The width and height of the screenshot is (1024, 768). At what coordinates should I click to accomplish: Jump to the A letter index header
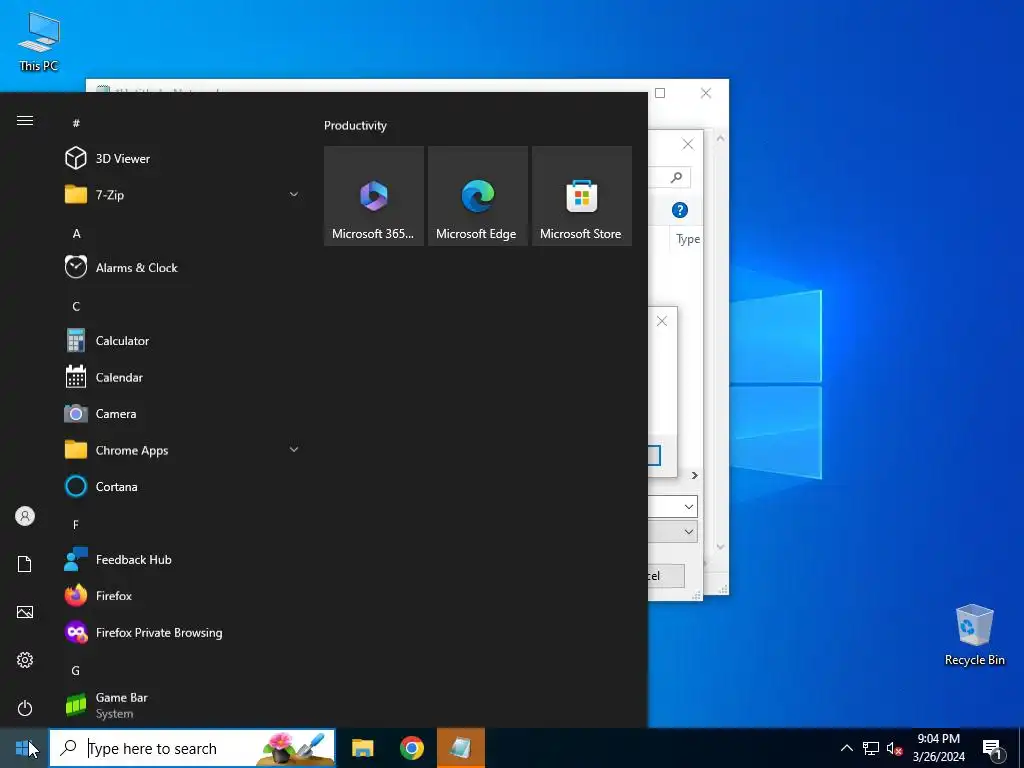76,233
